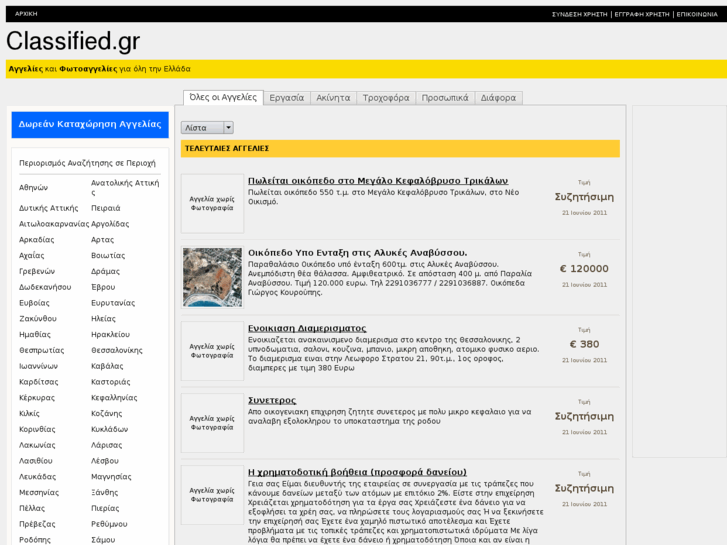Open listing Πωλείται οικόπεδο στο Μεγάλο Κεφαλόβρυσο
Screen dimensions: 727x545
coord(378,181)
